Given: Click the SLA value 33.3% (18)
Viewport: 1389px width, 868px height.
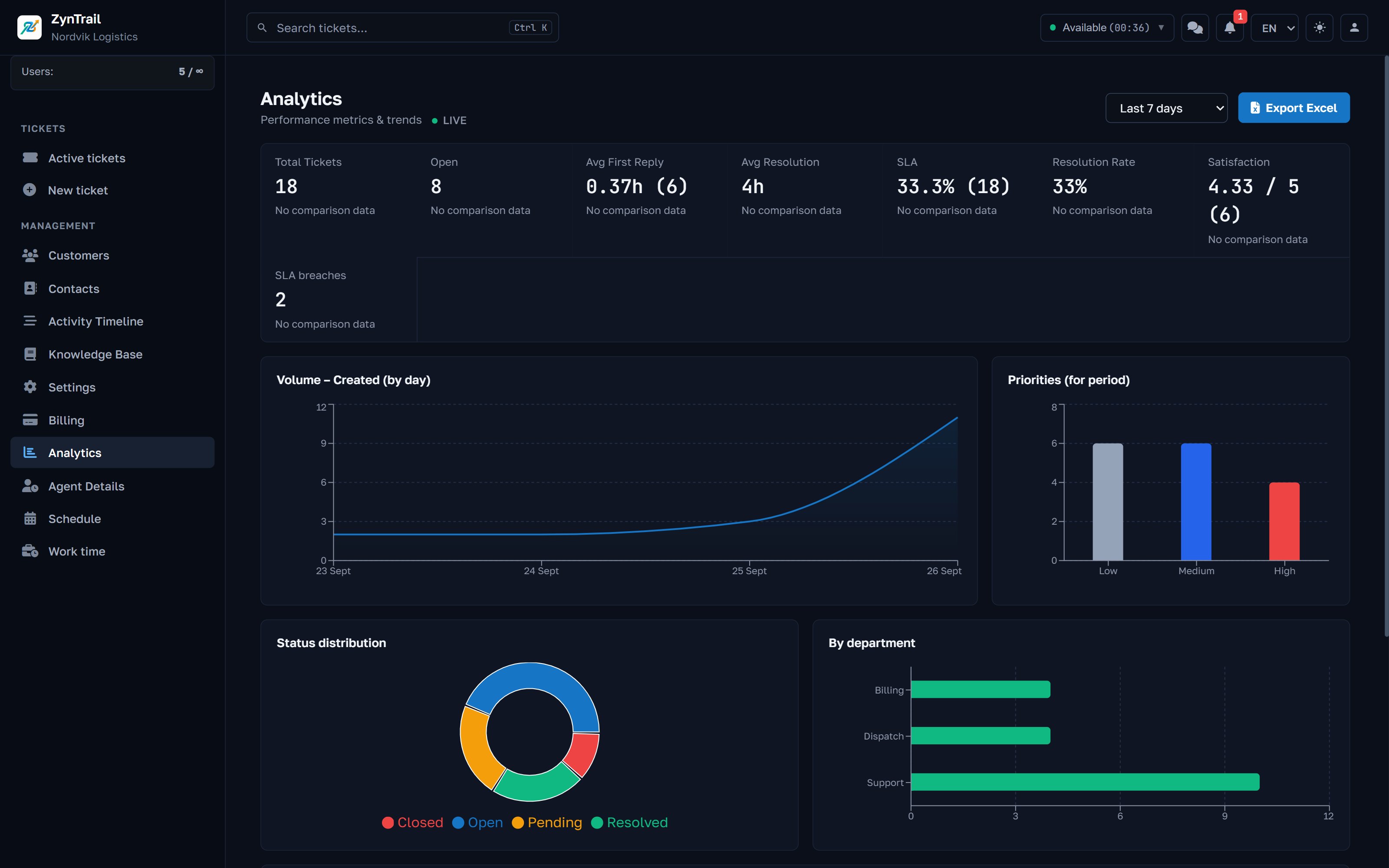Looking at the screenshot, I should (953, 187).
